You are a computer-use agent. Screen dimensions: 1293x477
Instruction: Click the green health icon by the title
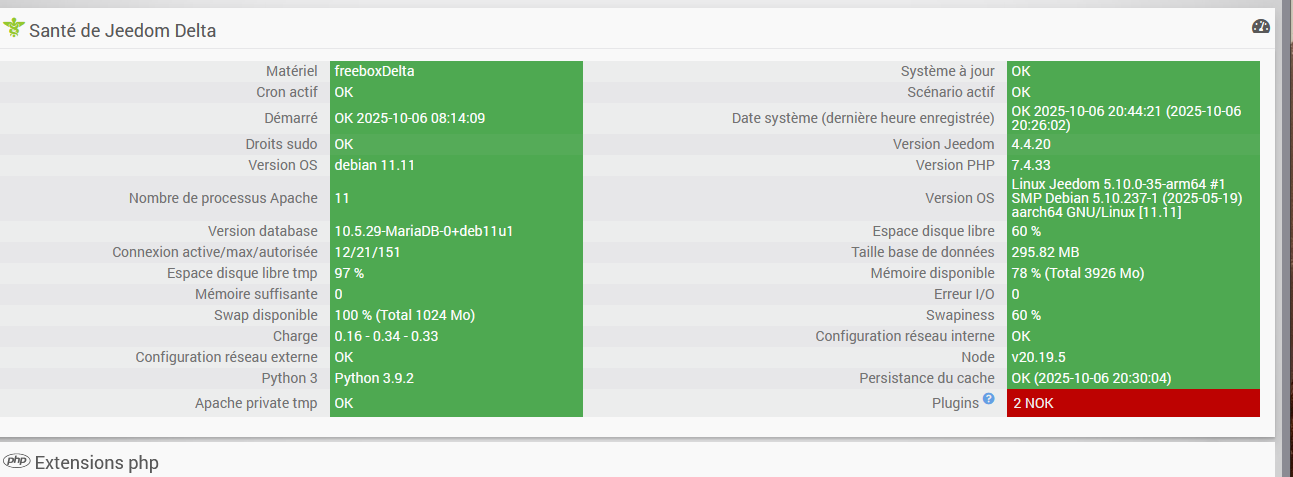pos(14,29)
